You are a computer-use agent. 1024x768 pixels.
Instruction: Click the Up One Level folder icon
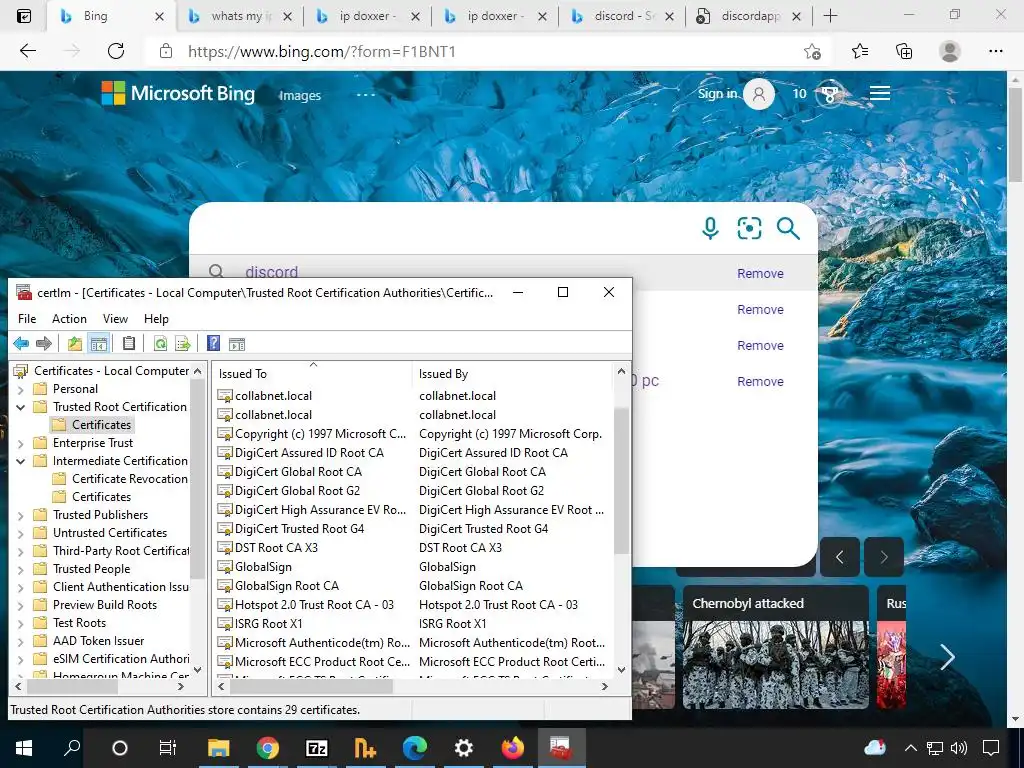(x=75, y=344)
